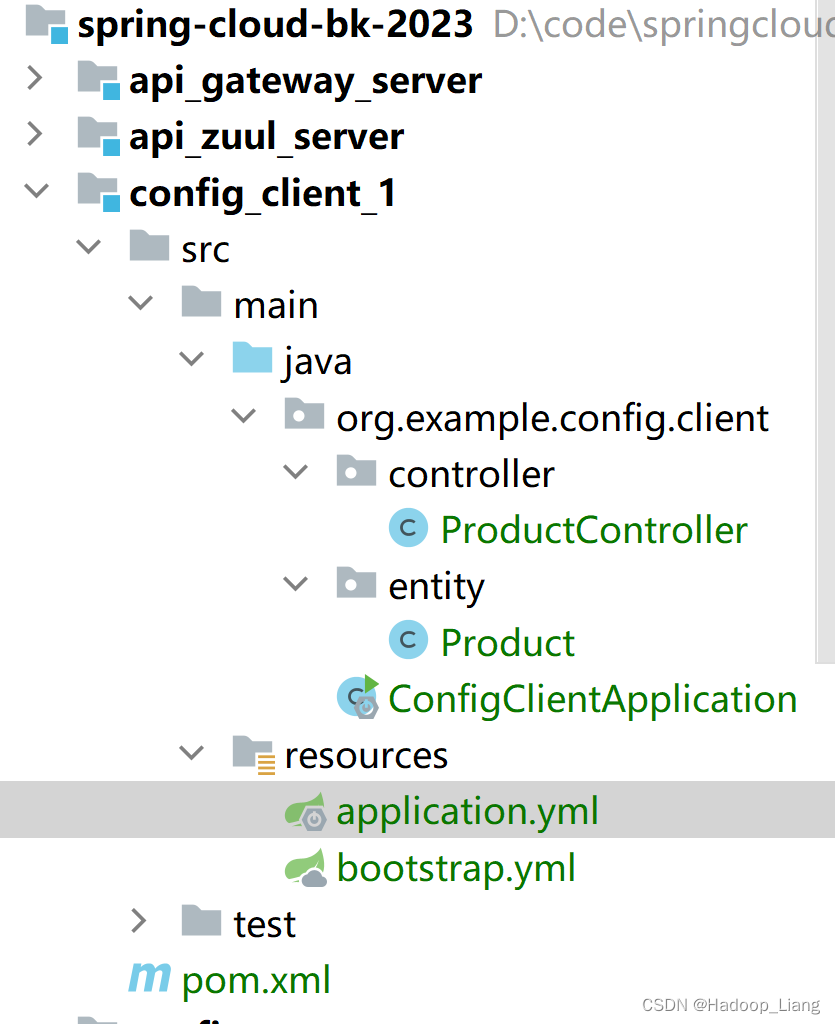Viewport: 835px width, 1024px height.
Task: Click the Maven pom.xml icon
Action: [150, 978]
